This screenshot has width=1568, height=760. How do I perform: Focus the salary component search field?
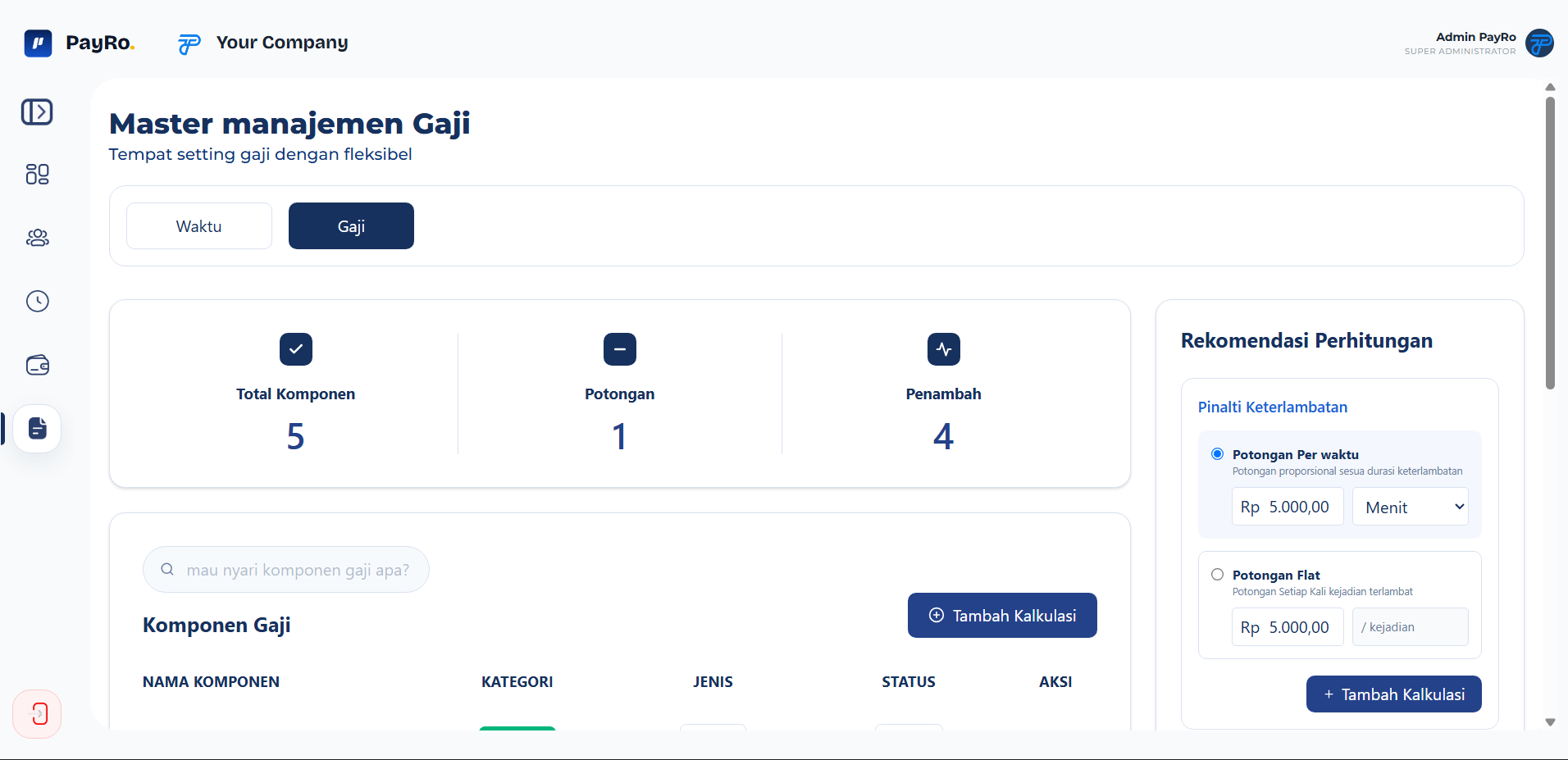coord(286,570)
